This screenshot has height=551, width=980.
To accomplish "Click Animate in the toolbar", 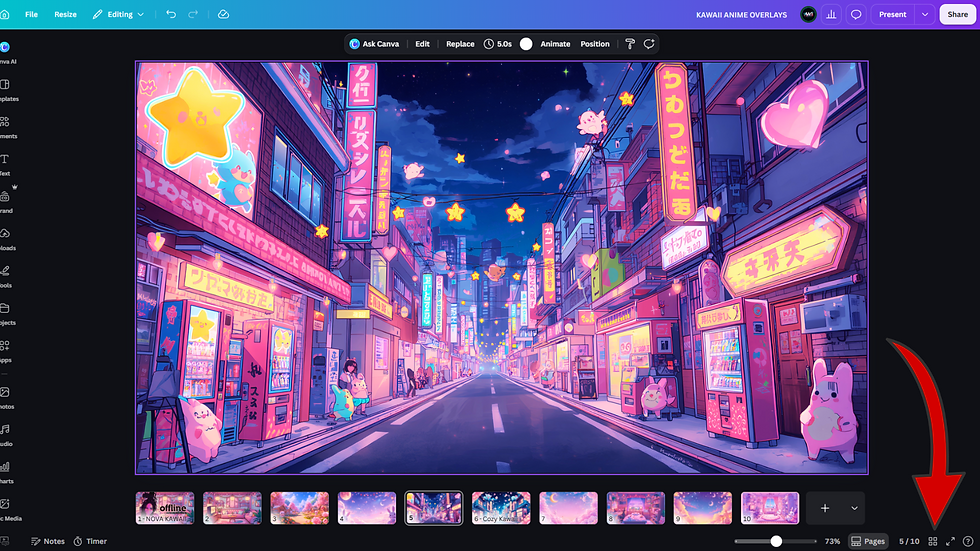I will [x=555, y=44].
